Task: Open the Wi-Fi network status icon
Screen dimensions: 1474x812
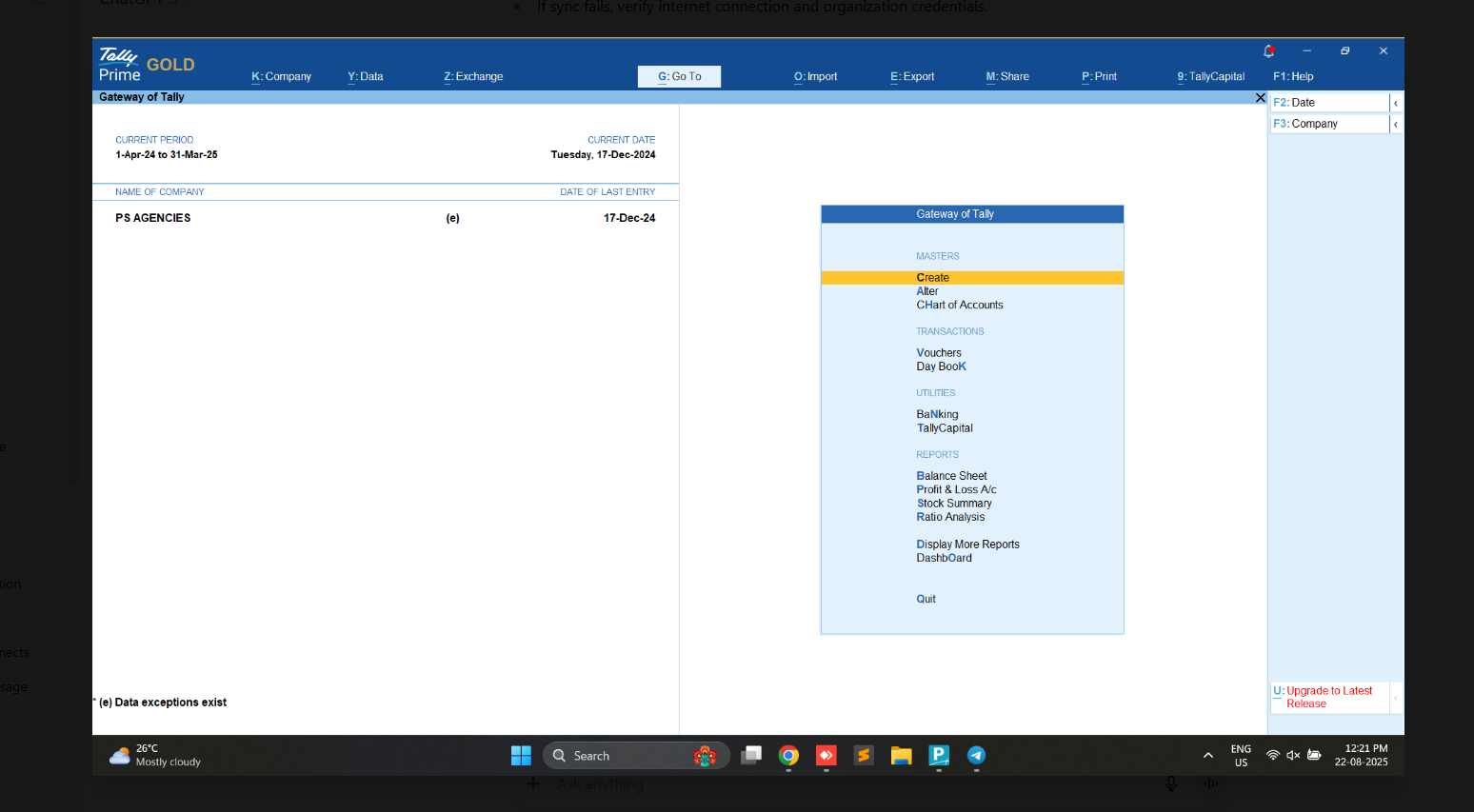Action: 1272,756
